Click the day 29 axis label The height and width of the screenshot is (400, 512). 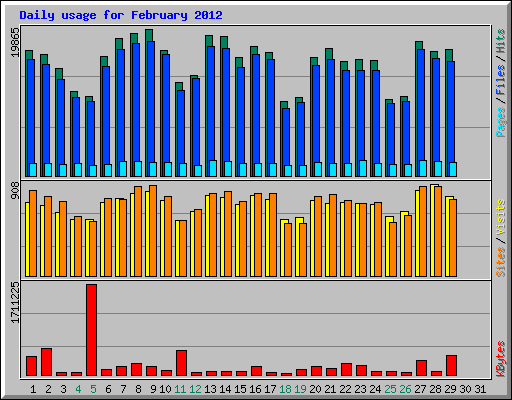[x=450, y=389]
